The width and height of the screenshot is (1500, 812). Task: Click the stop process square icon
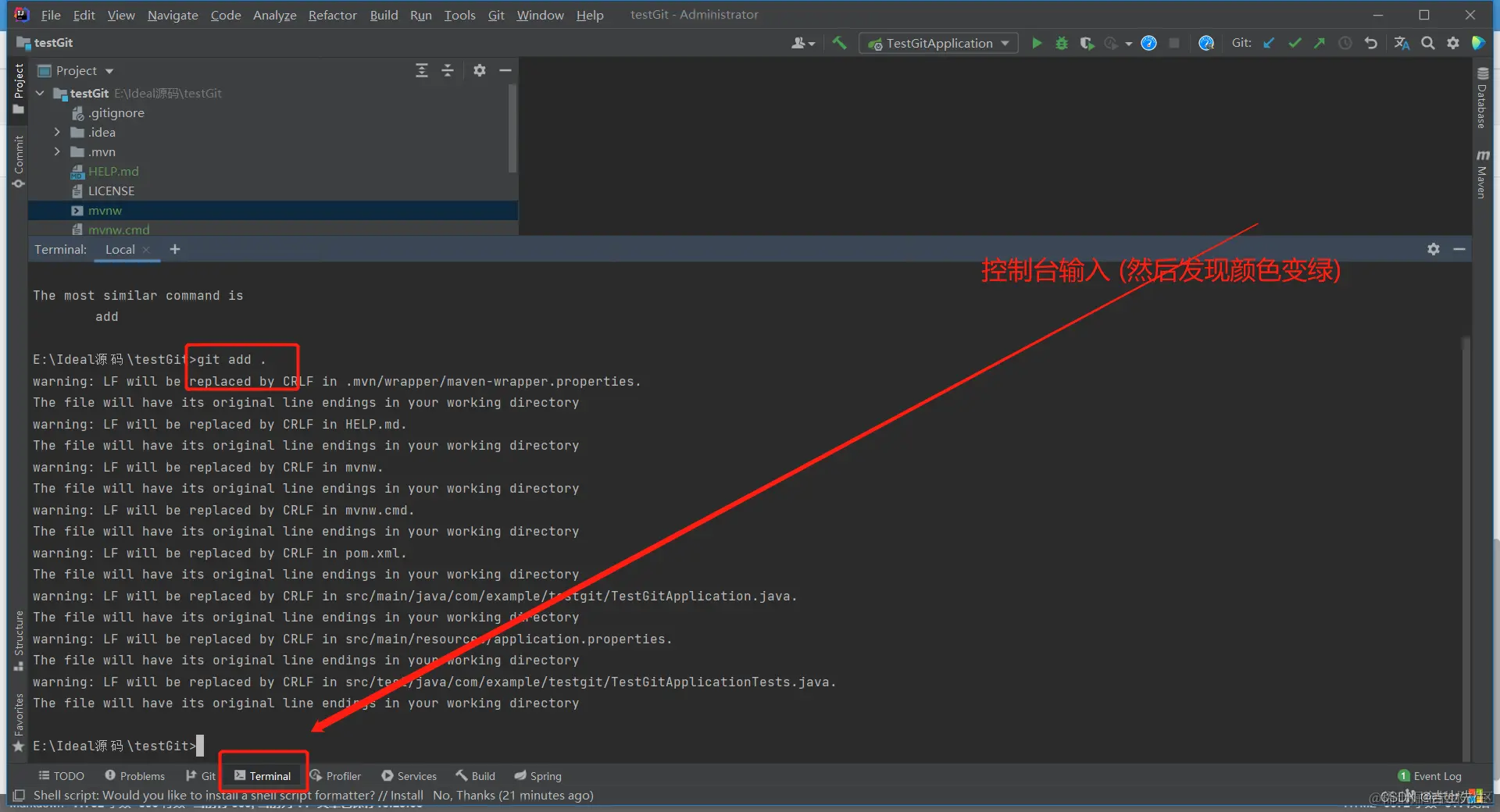1173,43
